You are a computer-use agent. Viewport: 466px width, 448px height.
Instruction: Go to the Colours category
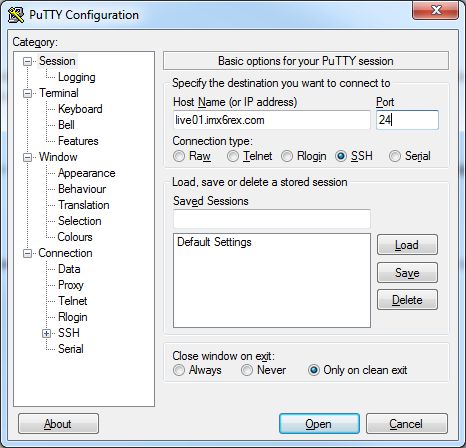point(75,237)
